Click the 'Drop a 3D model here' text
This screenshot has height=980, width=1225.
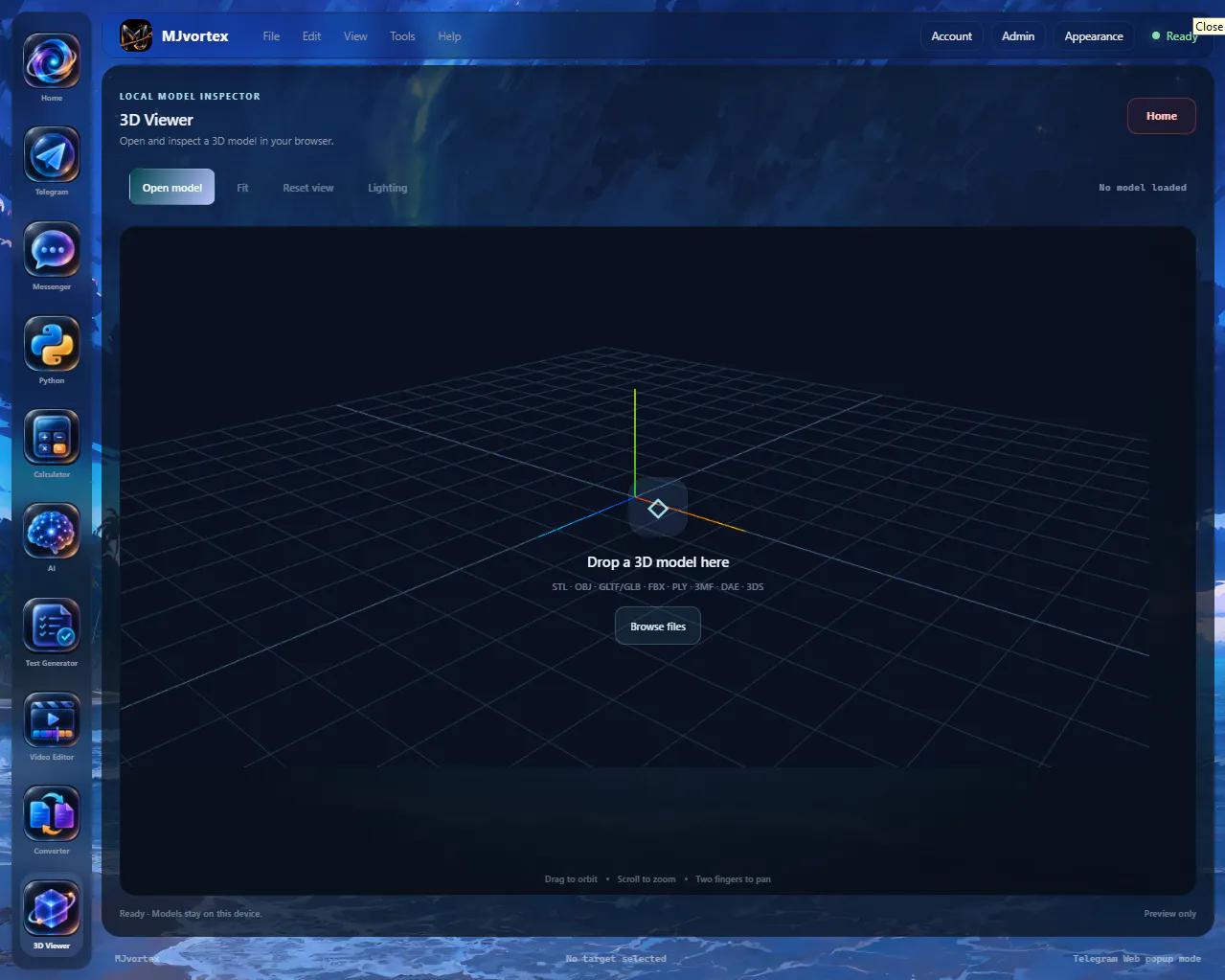(x=658, y=562)
